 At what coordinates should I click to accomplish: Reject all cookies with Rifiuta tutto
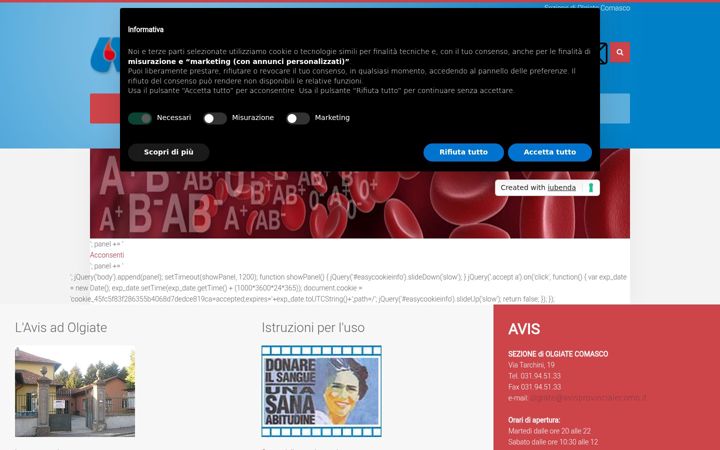[463, 152]
